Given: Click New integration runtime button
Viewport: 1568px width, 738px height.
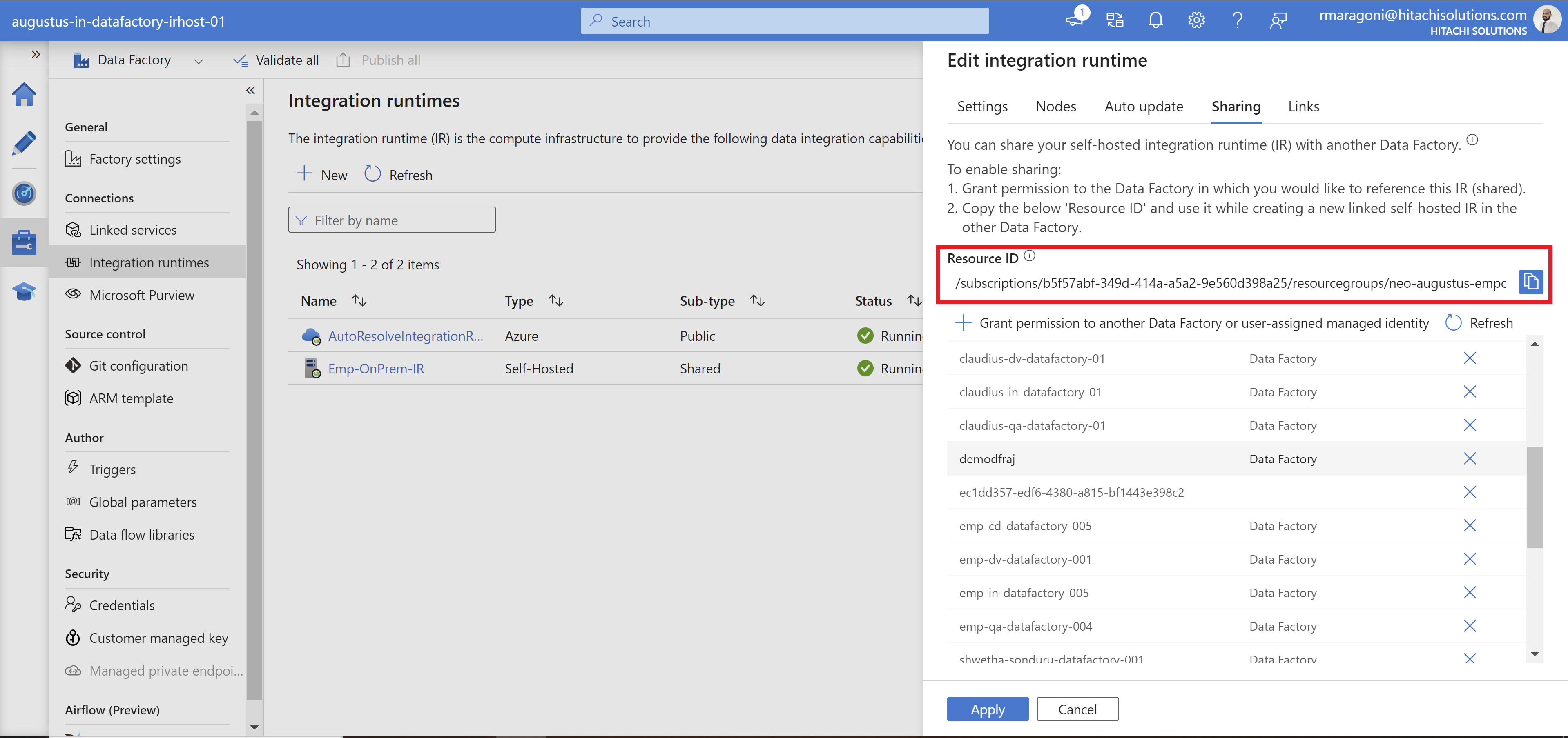Looking at the screenshot, I should pyautogui.click(x=322, y=175).
